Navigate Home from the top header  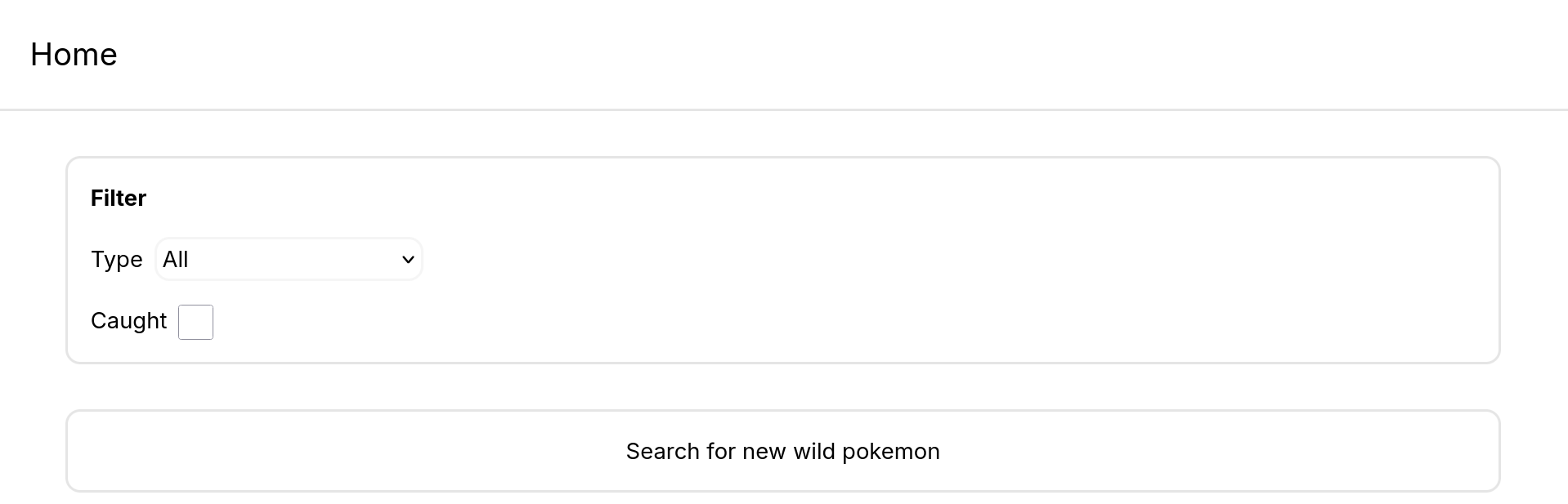pos(74,55)
